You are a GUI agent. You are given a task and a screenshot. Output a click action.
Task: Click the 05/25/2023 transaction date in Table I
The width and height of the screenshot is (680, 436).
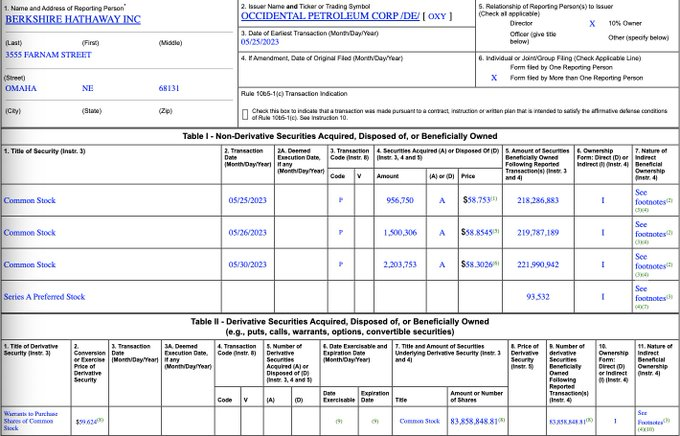(x=248, y=200)
